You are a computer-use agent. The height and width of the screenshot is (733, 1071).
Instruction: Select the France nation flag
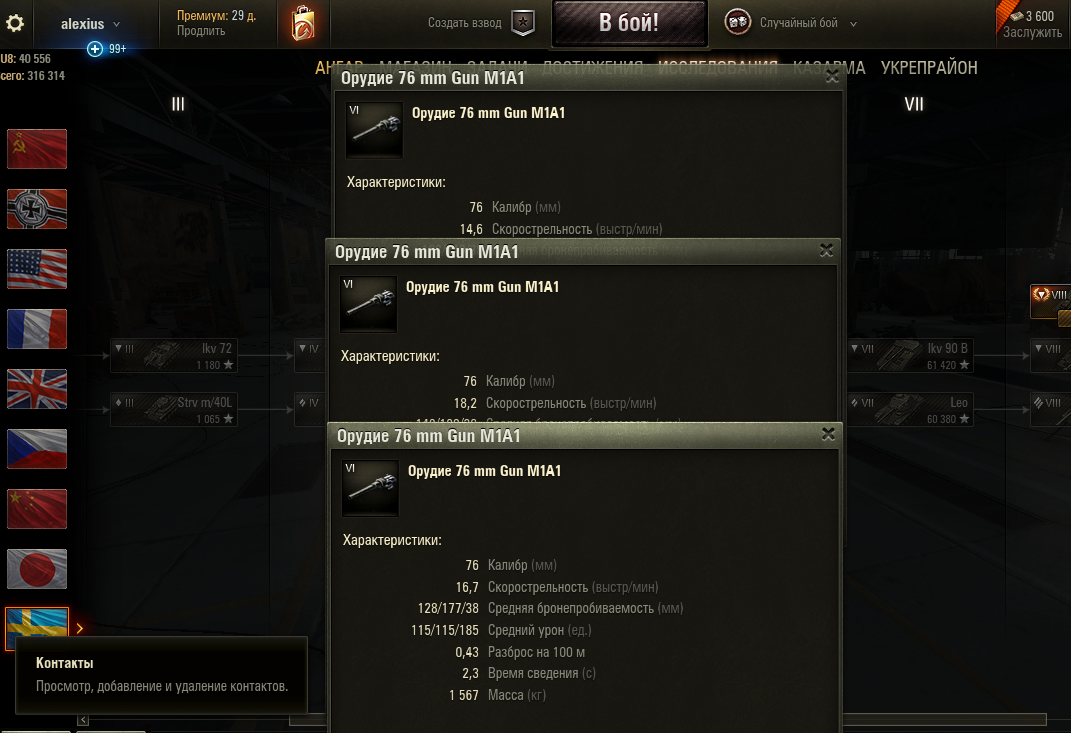click(37, 329)
